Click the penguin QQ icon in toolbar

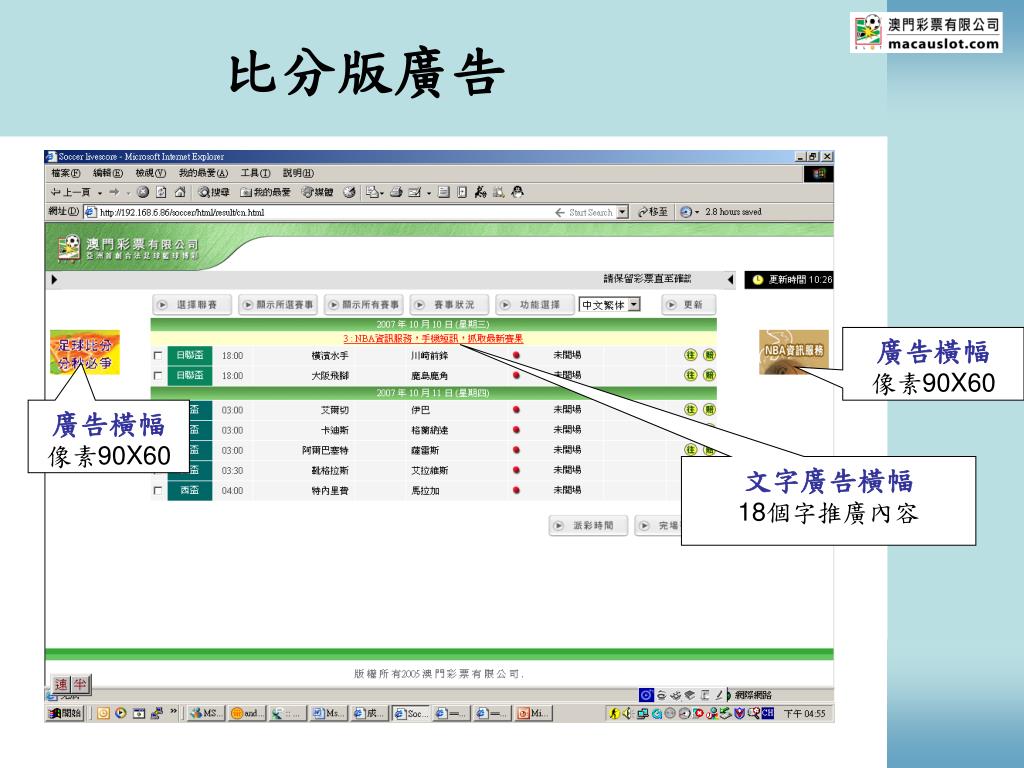coord(518,192)
